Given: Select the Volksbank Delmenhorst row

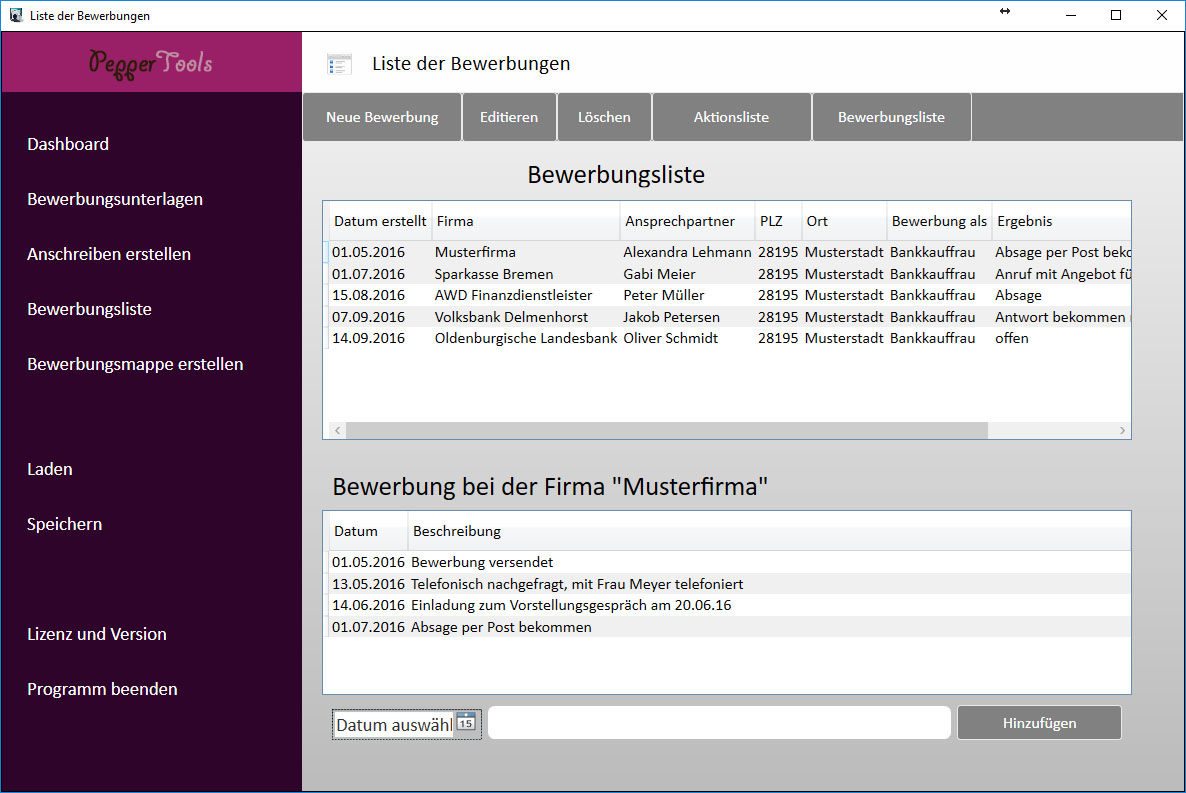Looking at the screenshot, I should point(729,317).
